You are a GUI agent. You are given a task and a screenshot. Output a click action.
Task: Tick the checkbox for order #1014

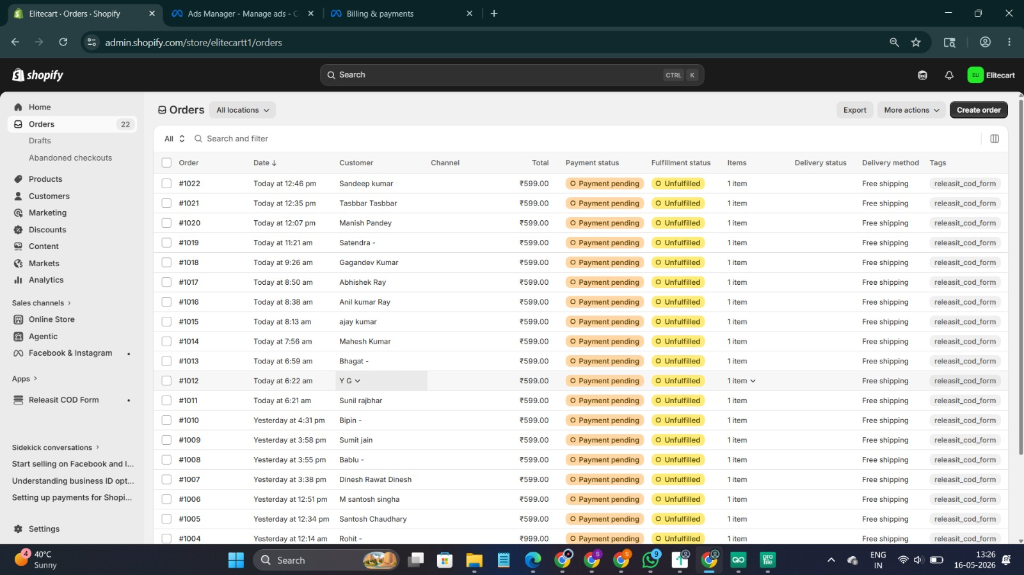[167, 341]
